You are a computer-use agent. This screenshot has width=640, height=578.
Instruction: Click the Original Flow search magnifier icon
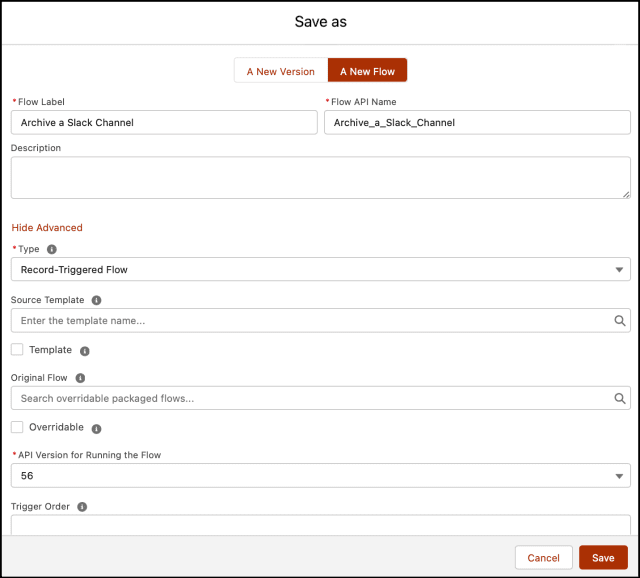620,398
